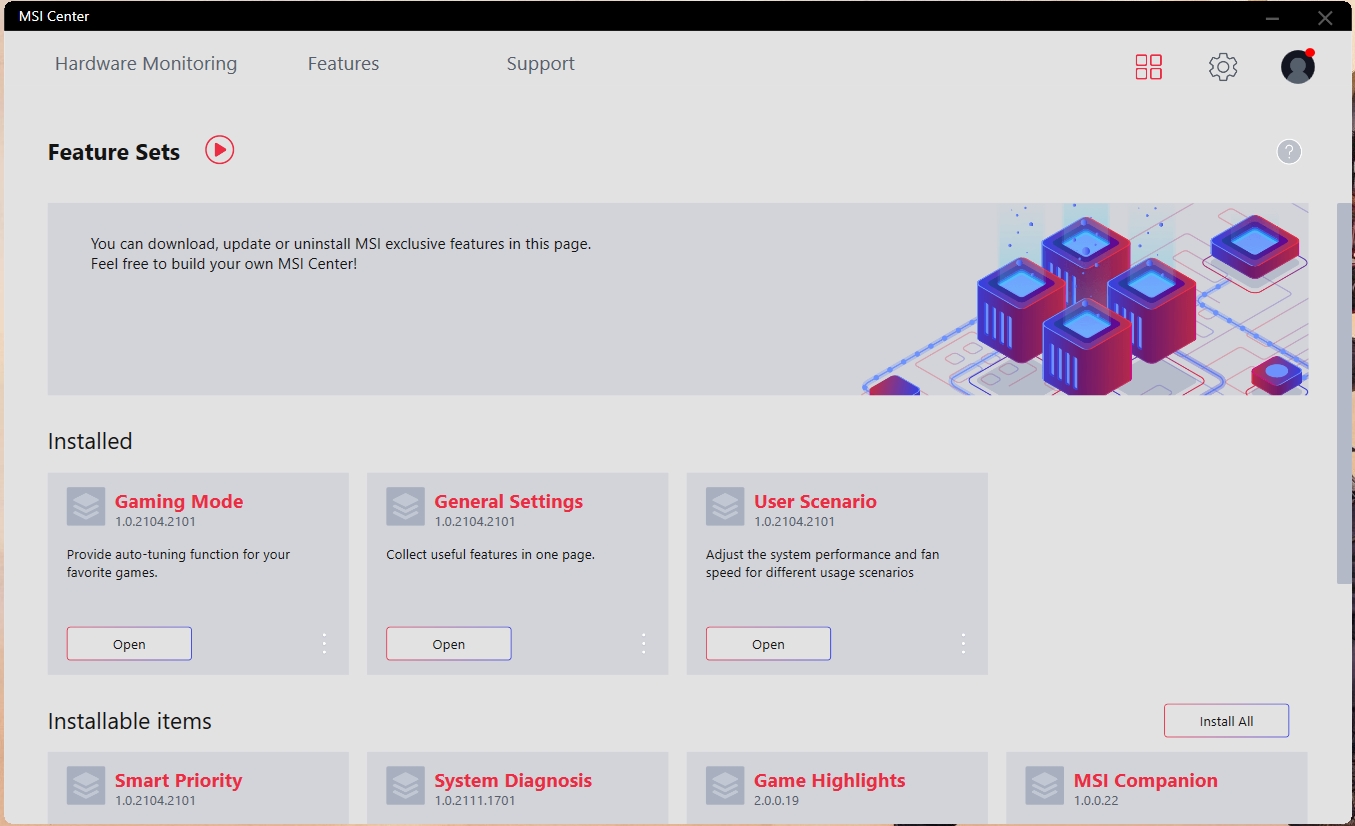Click the MSI Companion layers icon
This screenshot has height=826, width=1355.
coord(1045,786)
